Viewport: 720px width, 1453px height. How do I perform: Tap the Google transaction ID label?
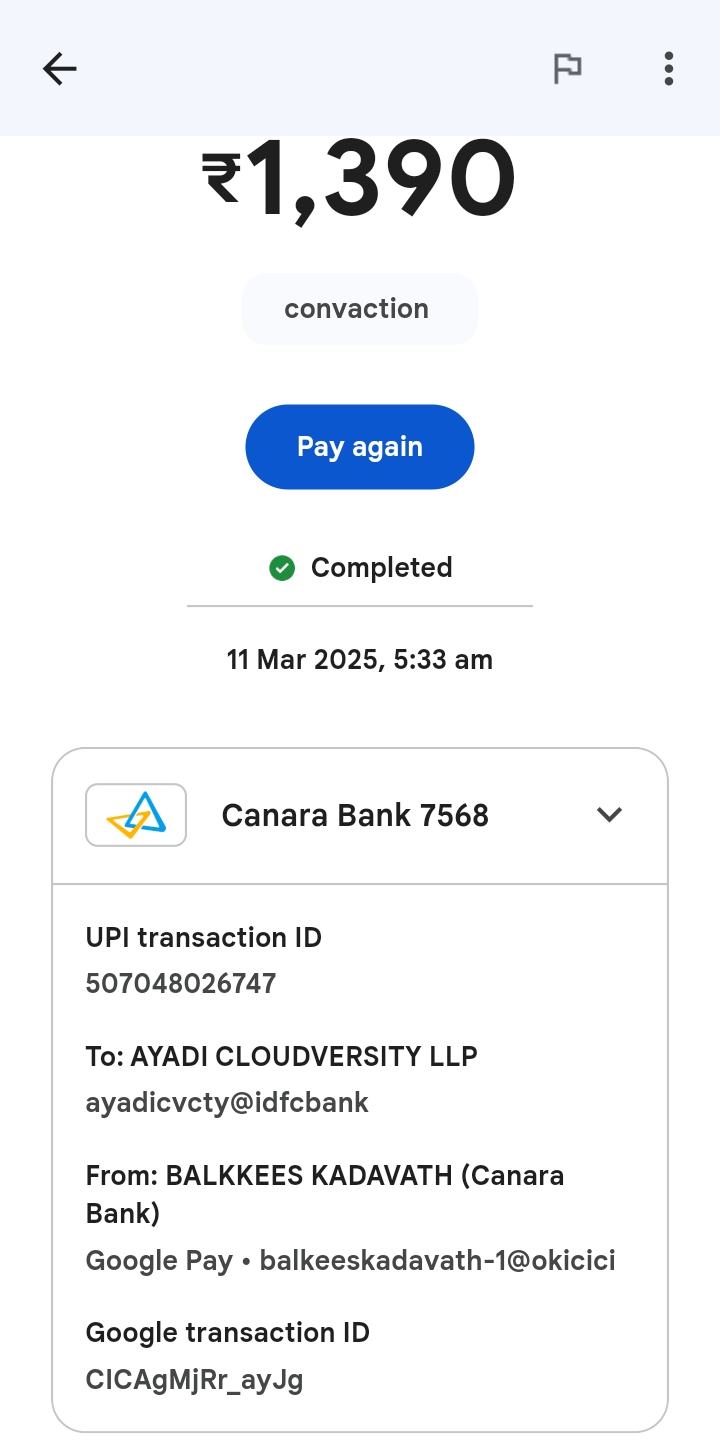228,1333
